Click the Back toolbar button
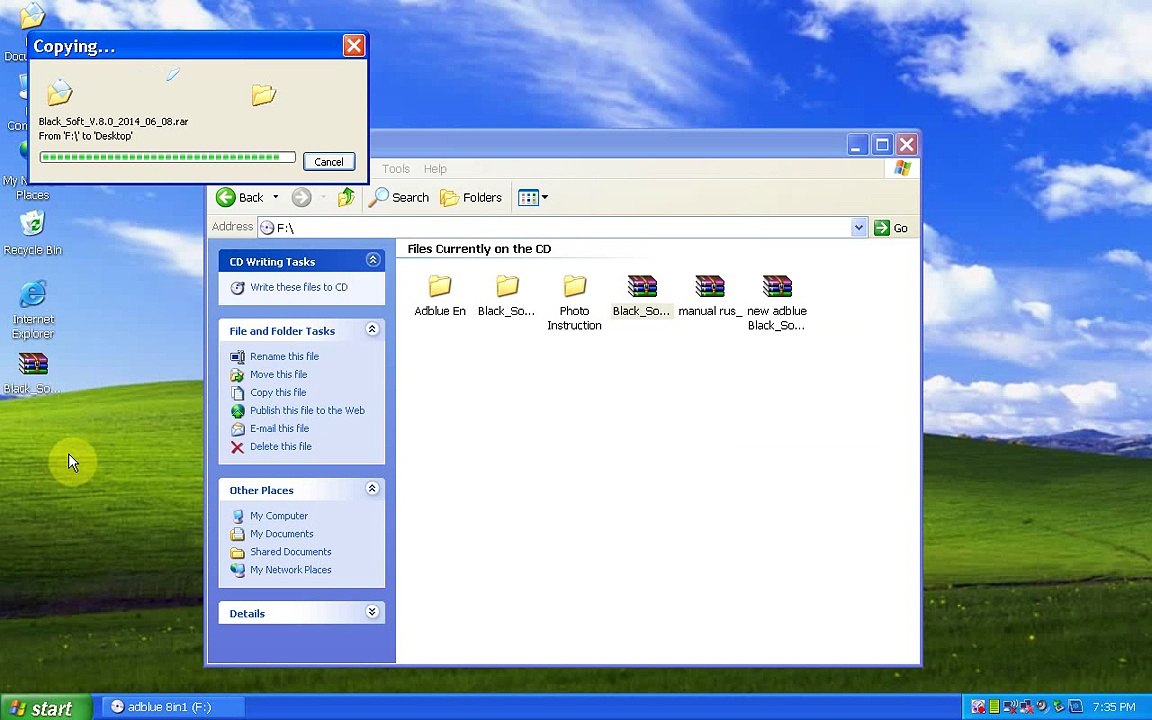 point(240,197)
